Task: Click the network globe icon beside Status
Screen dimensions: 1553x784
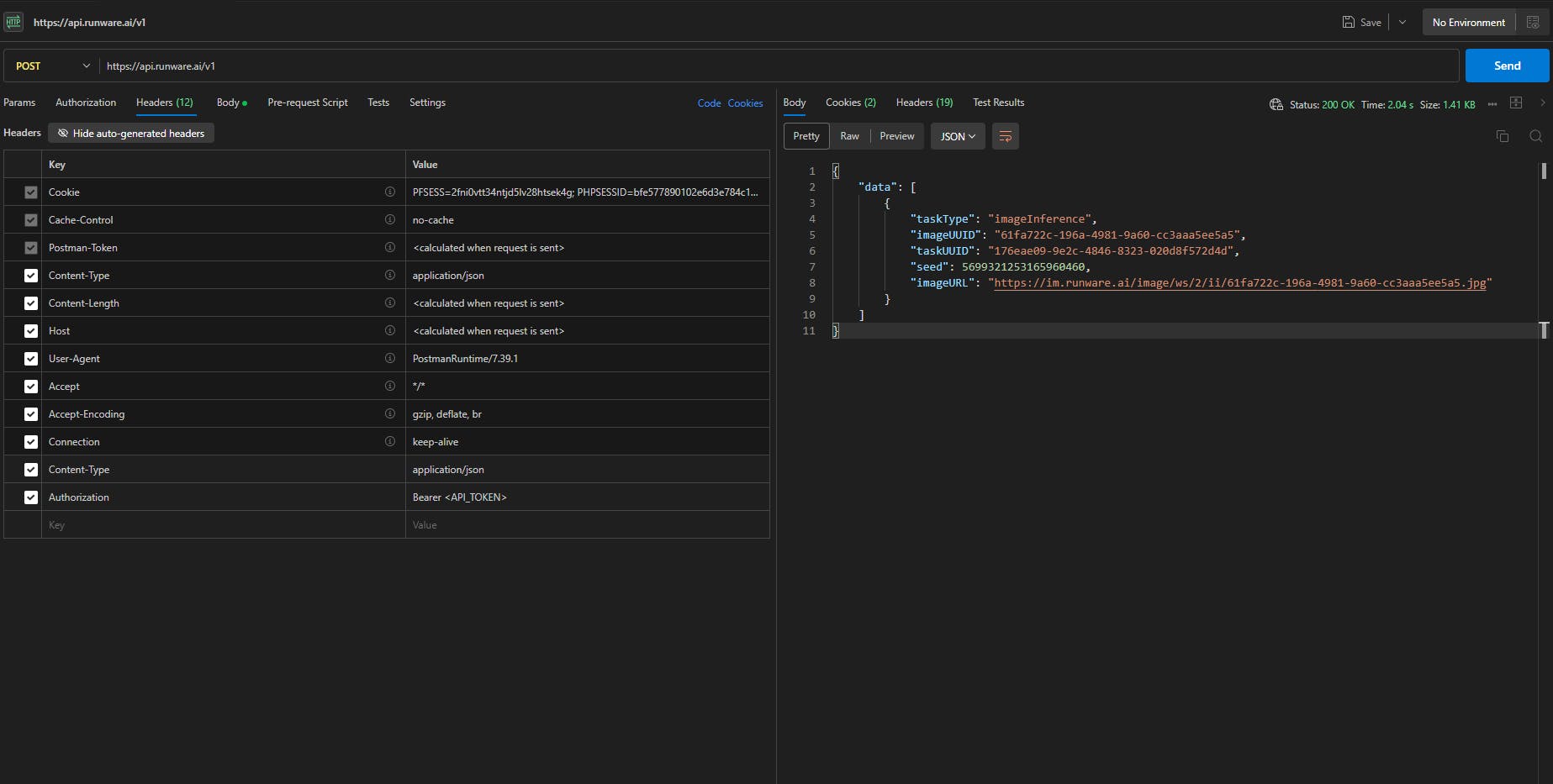Action: (1276, 104)
